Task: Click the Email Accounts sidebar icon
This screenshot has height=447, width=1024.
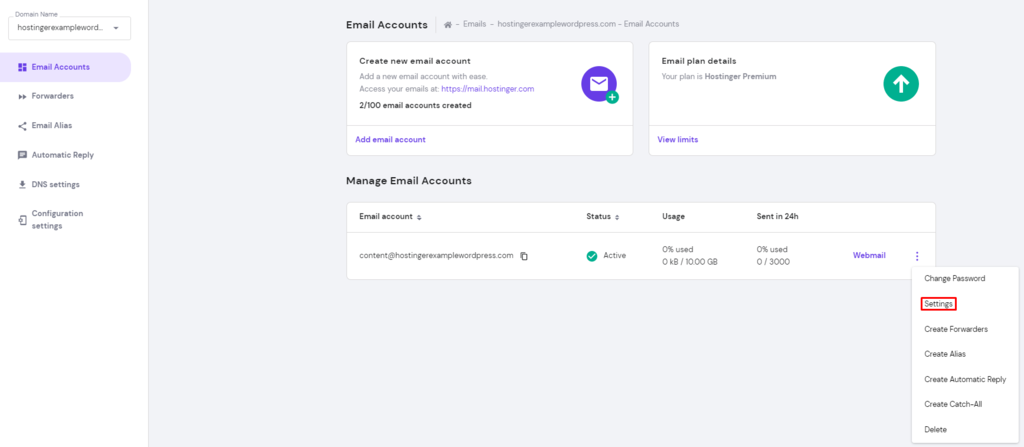Action: click(22, 67)
